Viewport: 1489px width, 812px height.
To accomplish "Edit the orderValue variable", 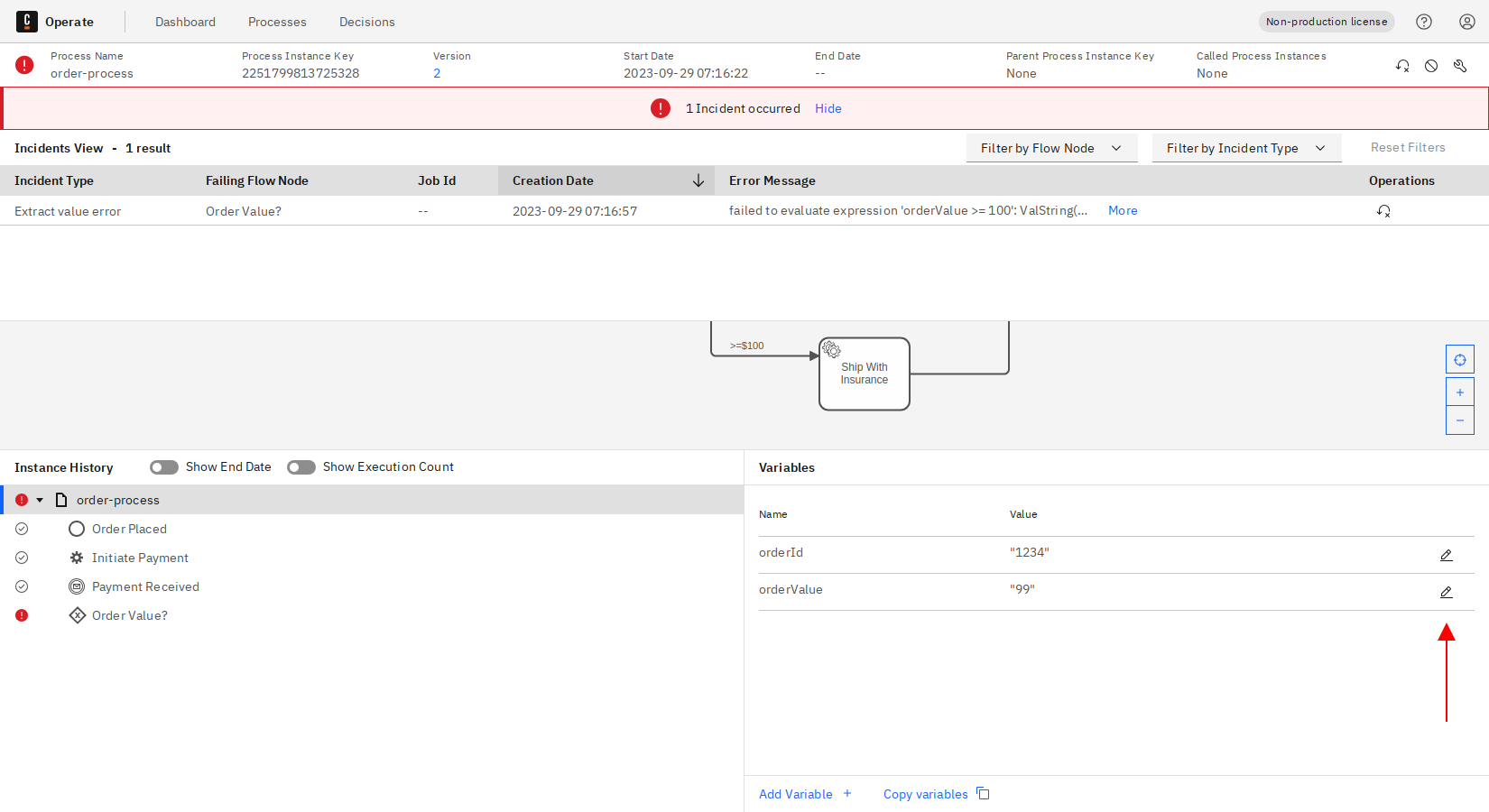I will (x=1446, y=592).
